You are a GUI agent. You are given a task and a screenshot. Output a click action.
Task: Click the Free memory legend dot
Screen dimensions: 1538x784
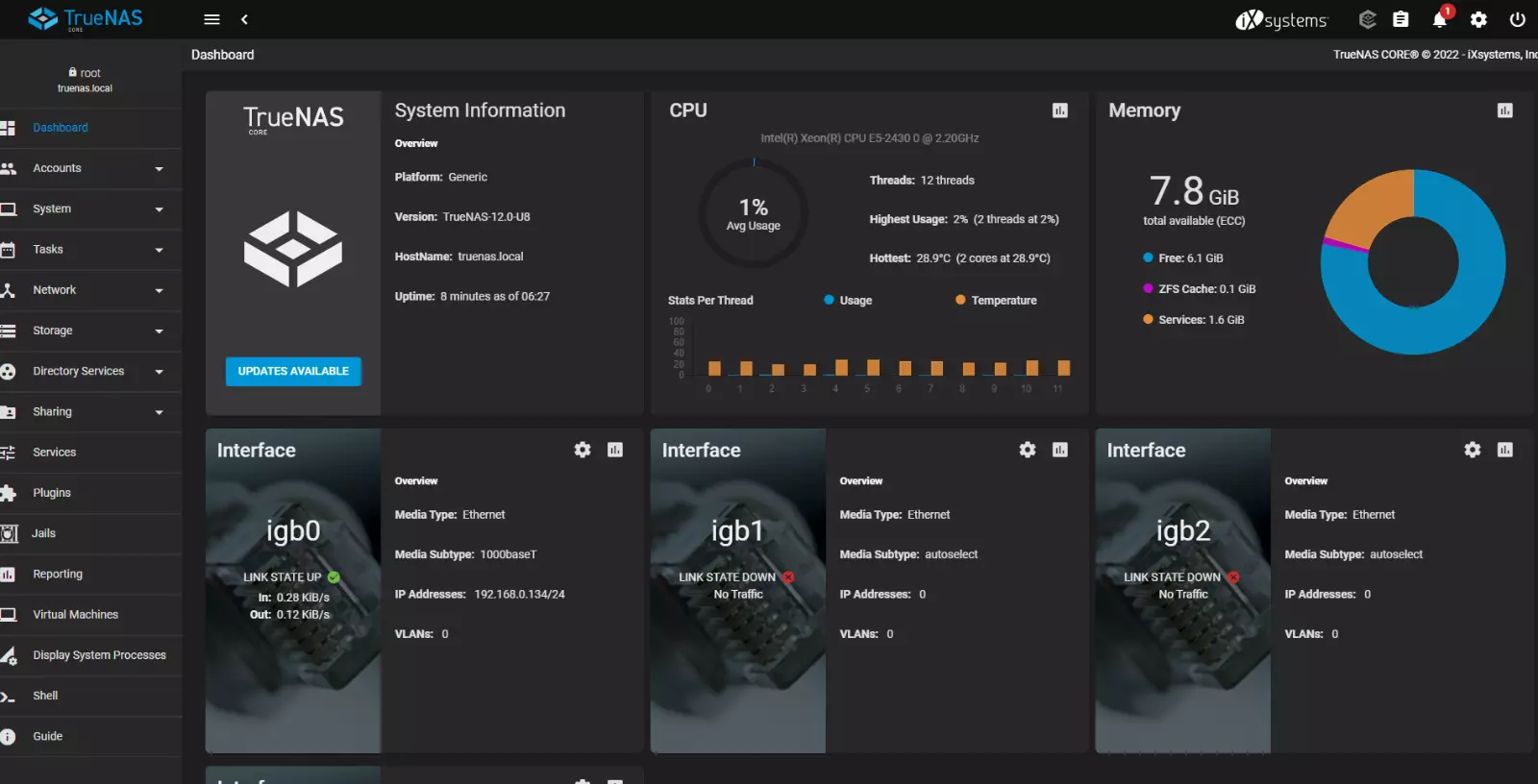coord(1148,257)
